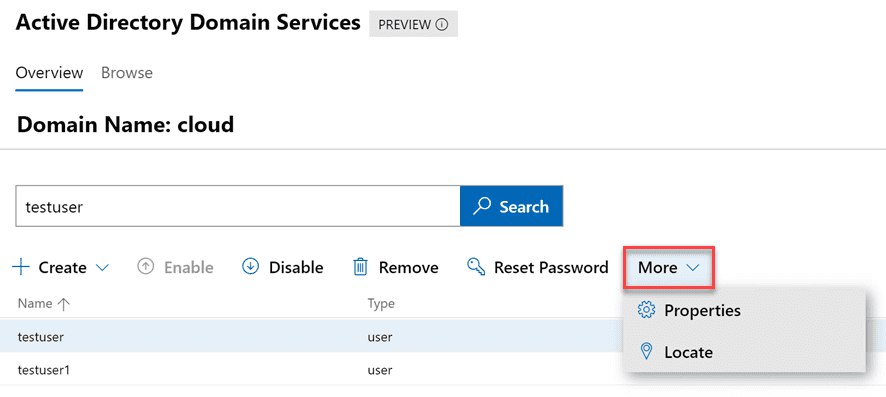
Task: Click the Active Directory Domain Services title
Action: (x=188, y=23)
